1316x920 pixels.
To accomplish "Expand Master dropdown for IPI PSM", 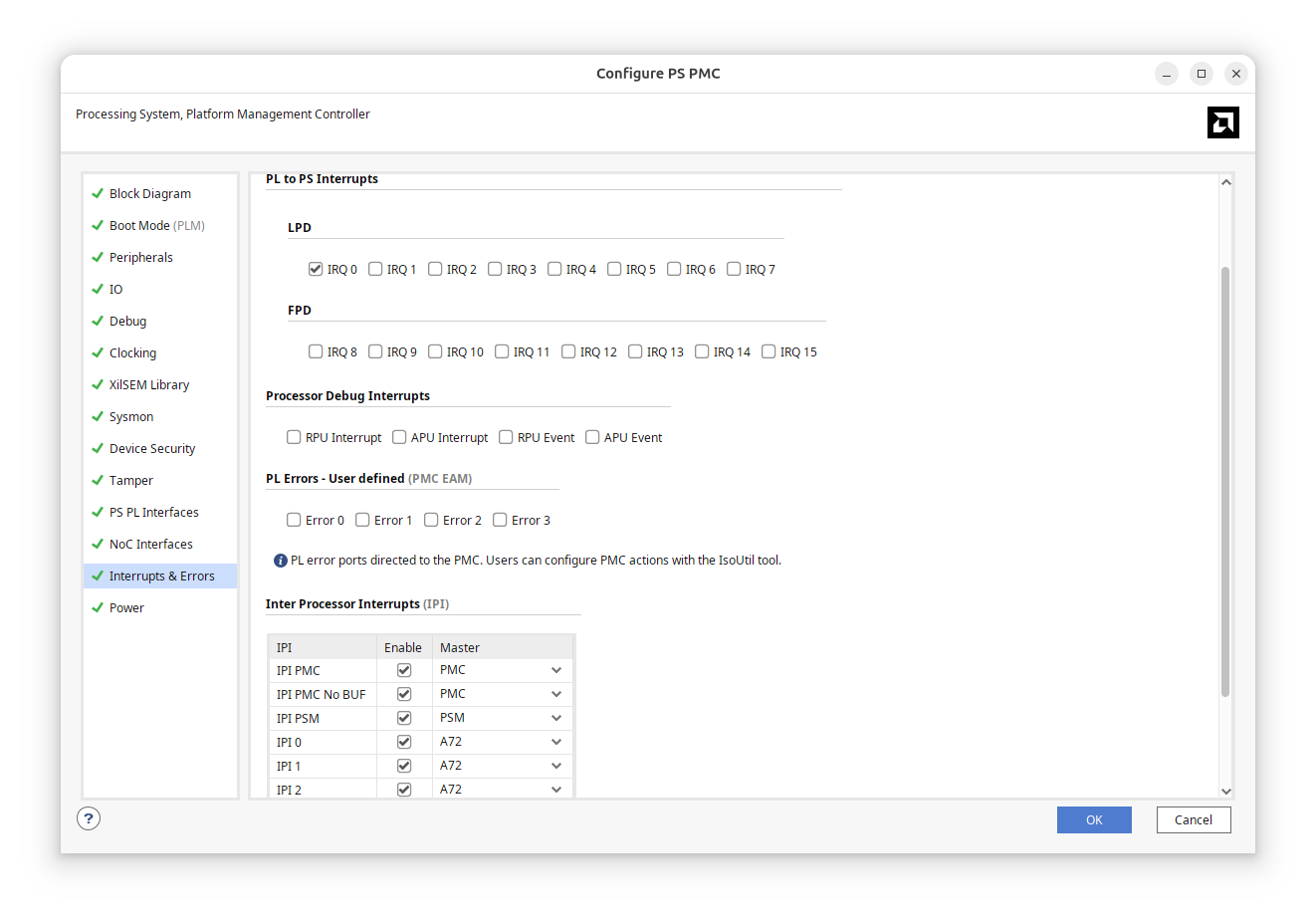I will point(555,718).
